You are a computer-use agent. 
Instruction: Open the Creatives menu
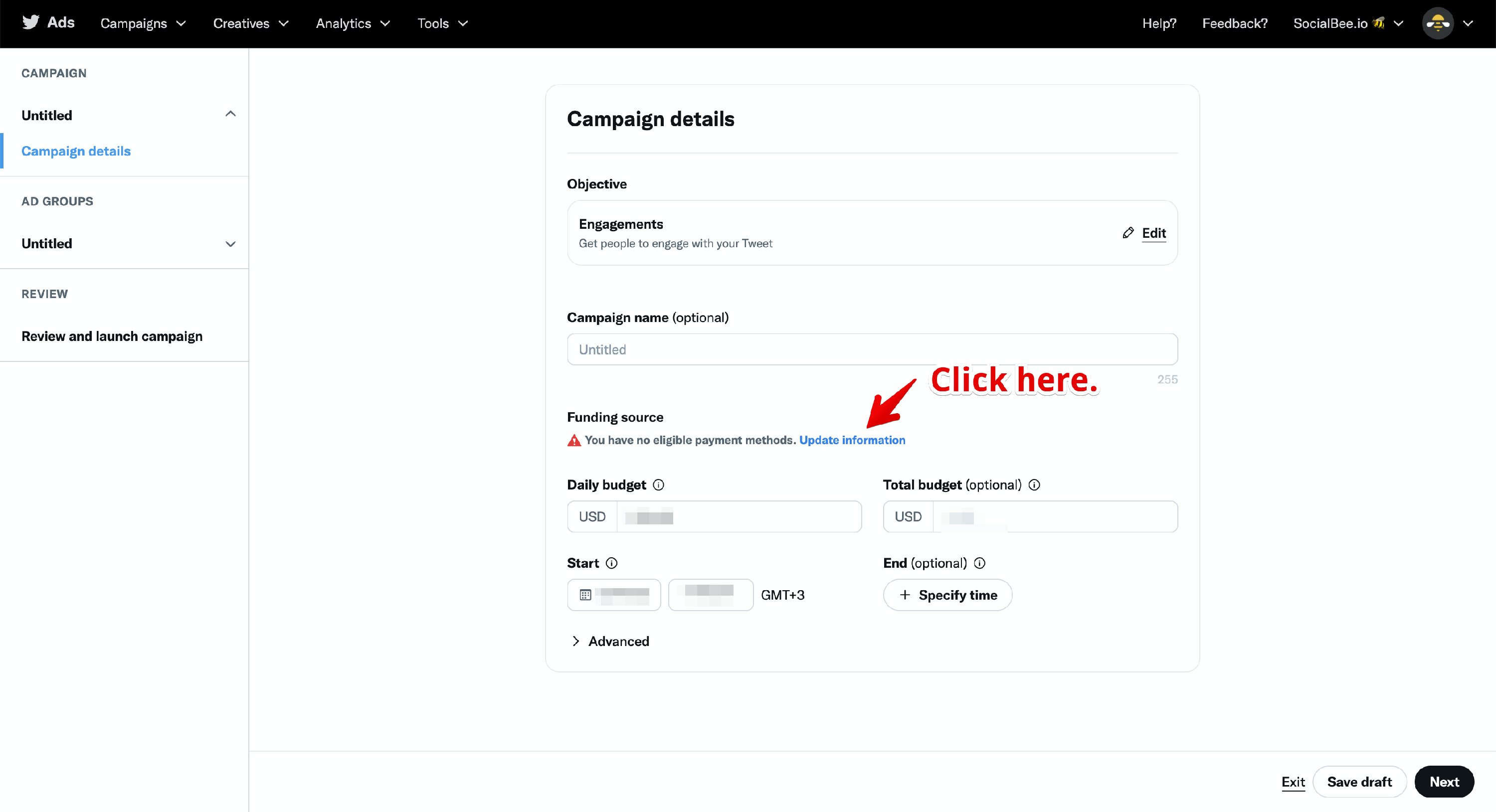[x=250, y=23]
